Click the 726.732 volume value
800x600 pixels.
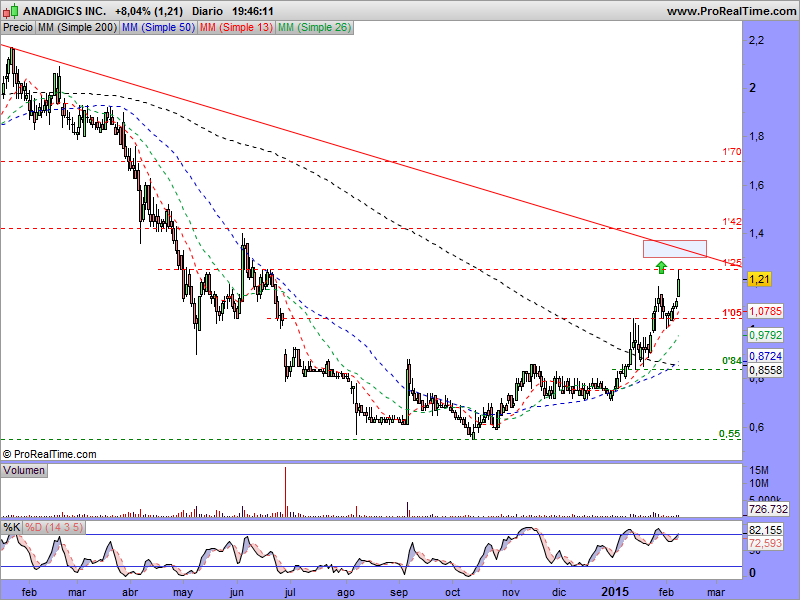coord(768,509)
